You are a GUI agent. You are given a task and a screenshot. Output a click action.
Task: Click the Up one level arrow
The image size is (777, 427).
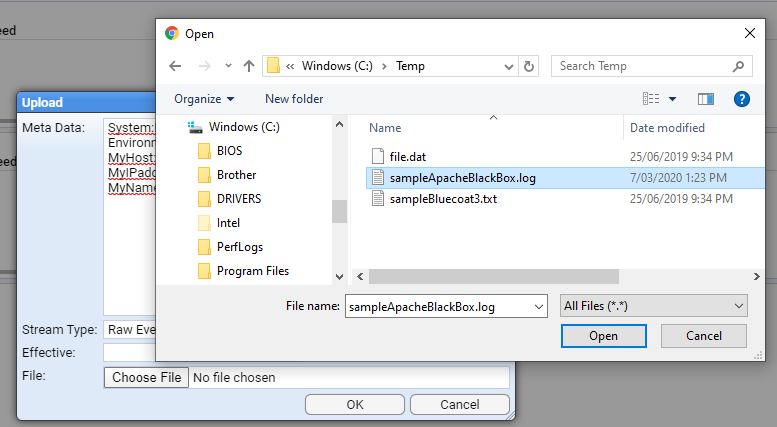click(249, 66)
